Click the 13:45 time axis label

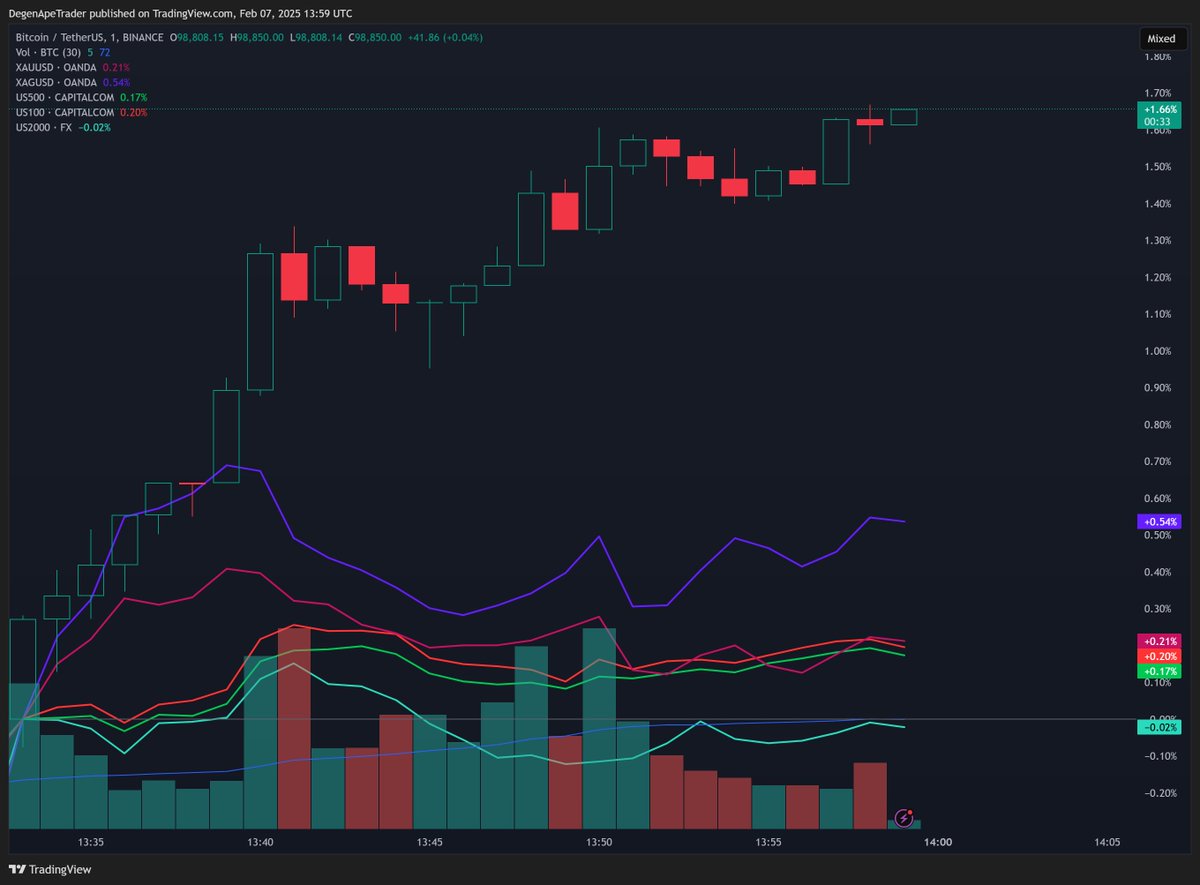(x=430, y=843)
